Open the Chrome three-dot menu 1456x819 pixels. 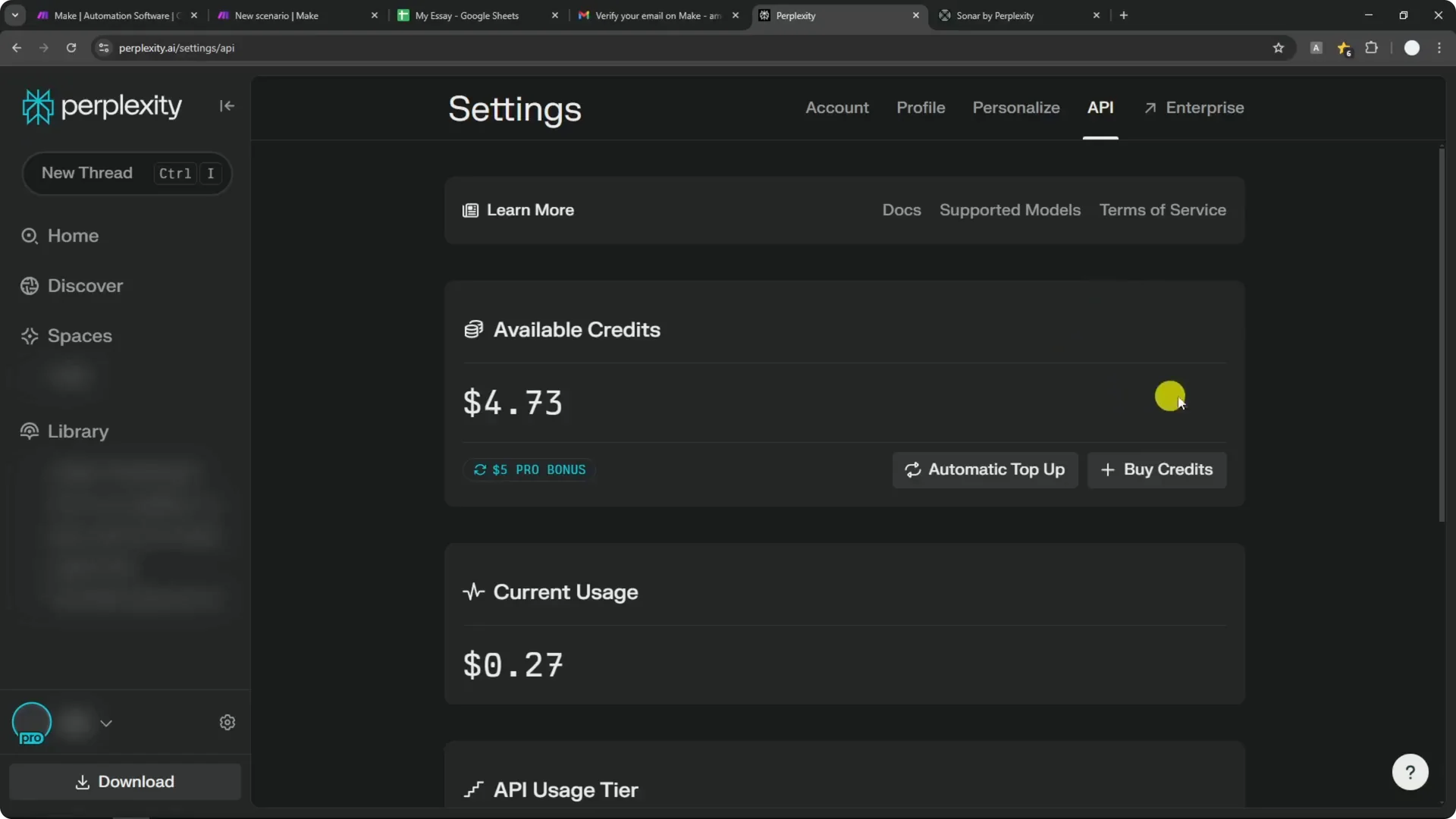coord(1440,47)
